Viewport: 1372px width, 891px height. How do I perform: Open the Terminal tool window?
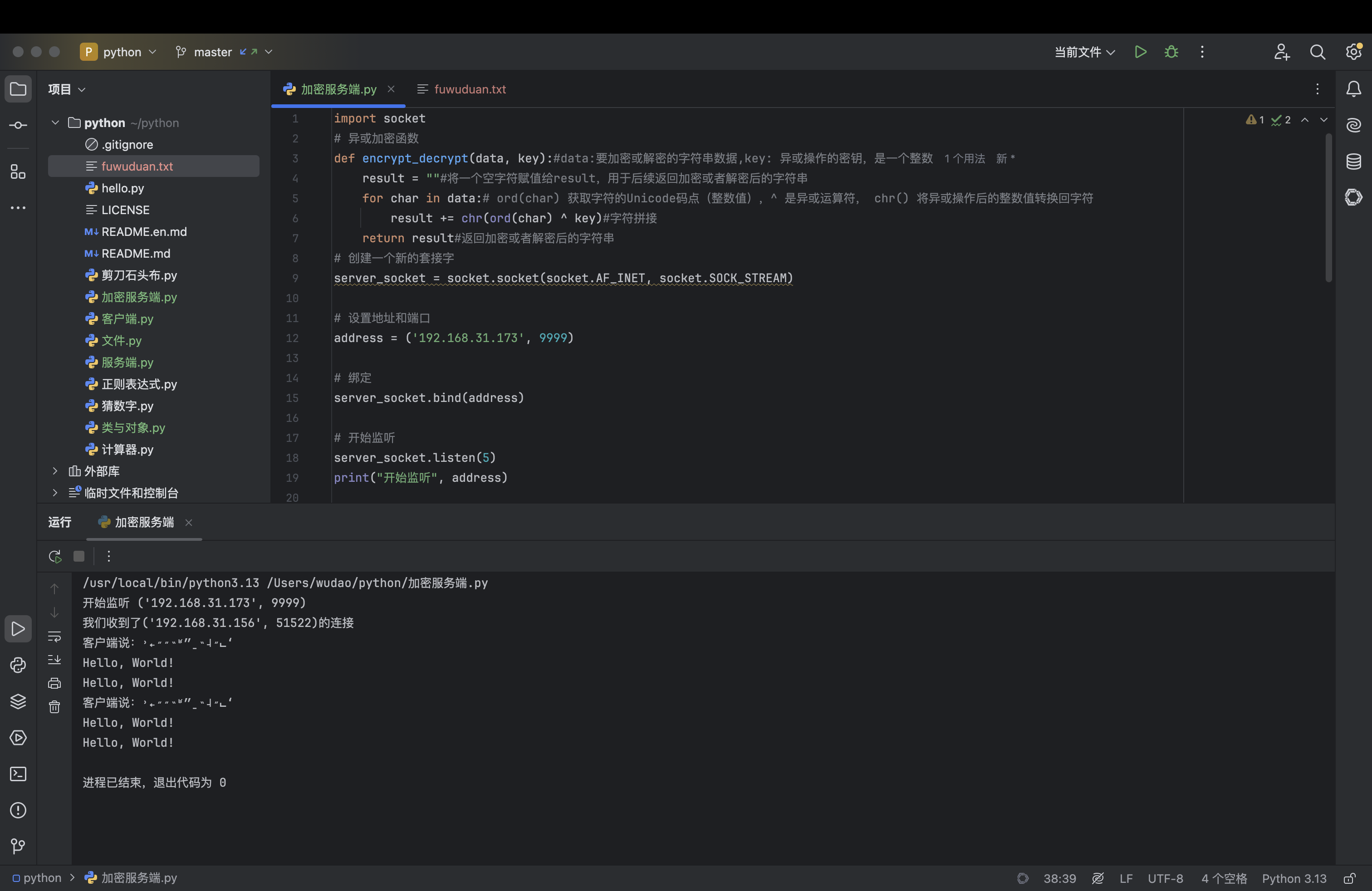18,774
